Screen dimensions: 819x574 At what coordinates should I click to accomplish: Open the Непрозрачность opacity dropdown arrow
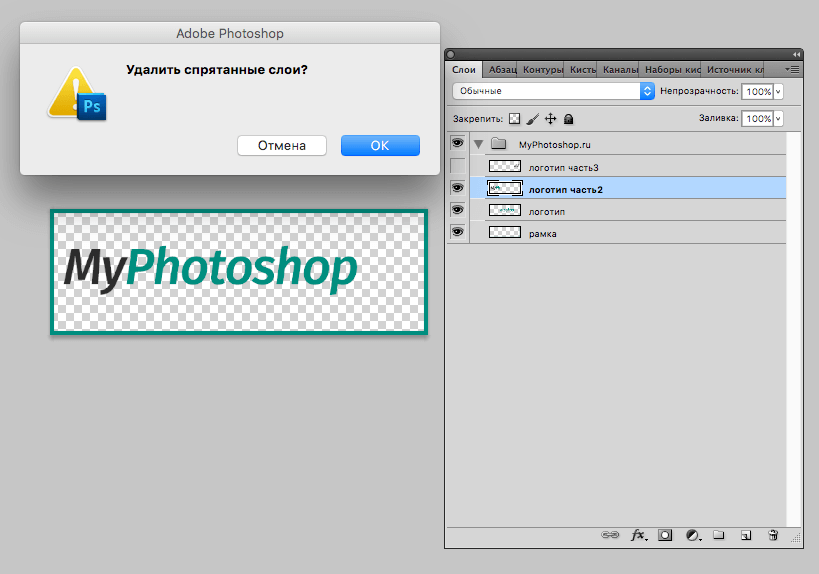778,91
